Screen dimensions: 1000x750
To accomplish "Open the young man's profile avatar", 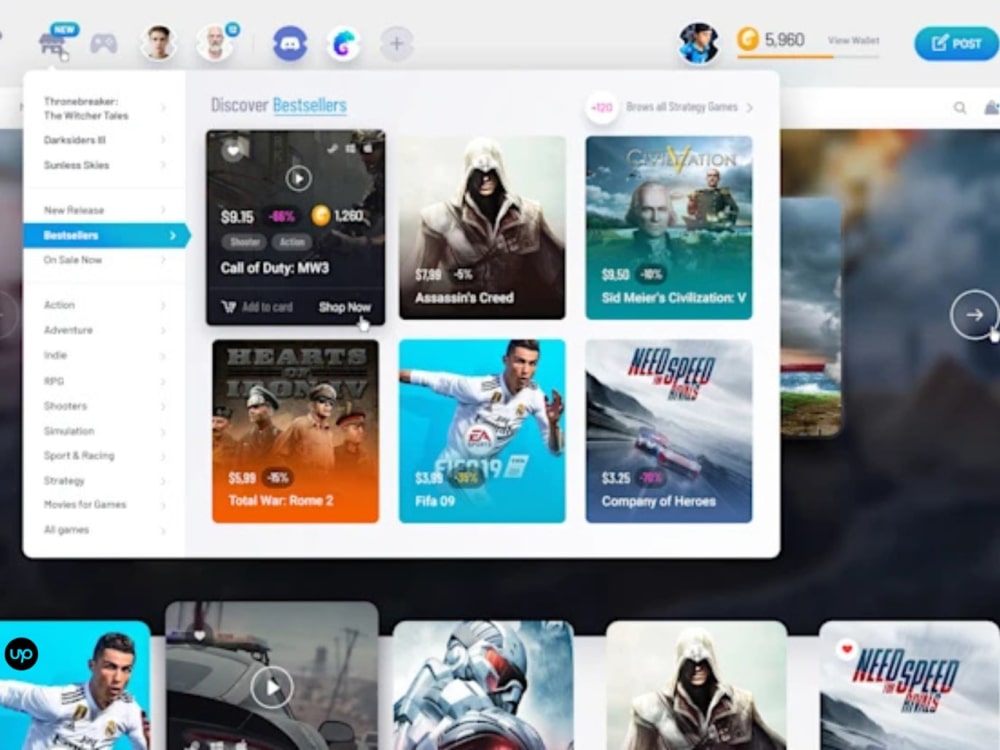I will (x=158, y=43).
